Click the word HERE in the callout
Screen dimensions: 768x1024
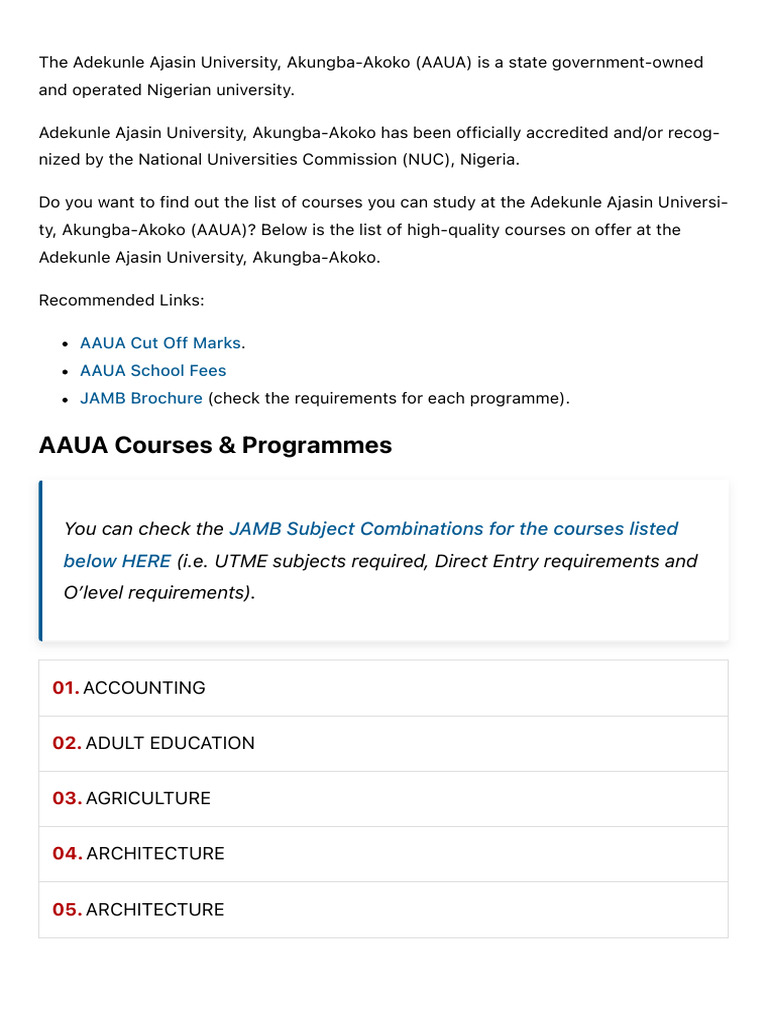[x=145, y=561]
